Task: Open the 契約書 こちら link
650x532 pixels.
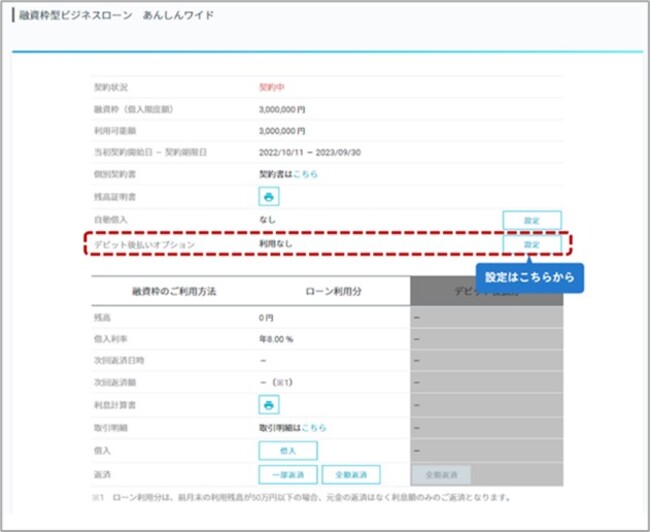Action: (x=305, y=173)
